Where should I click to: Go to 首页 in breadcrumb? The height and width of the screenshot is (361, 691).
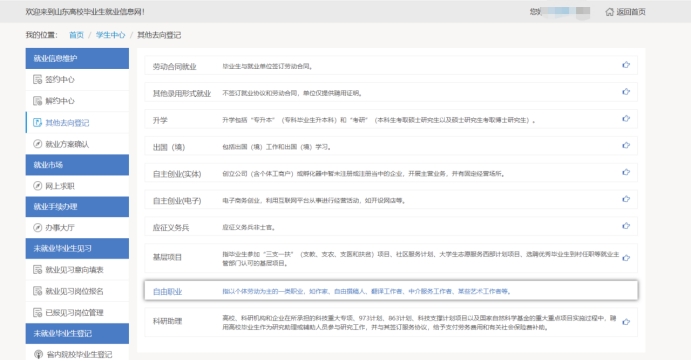click(76, 35)
